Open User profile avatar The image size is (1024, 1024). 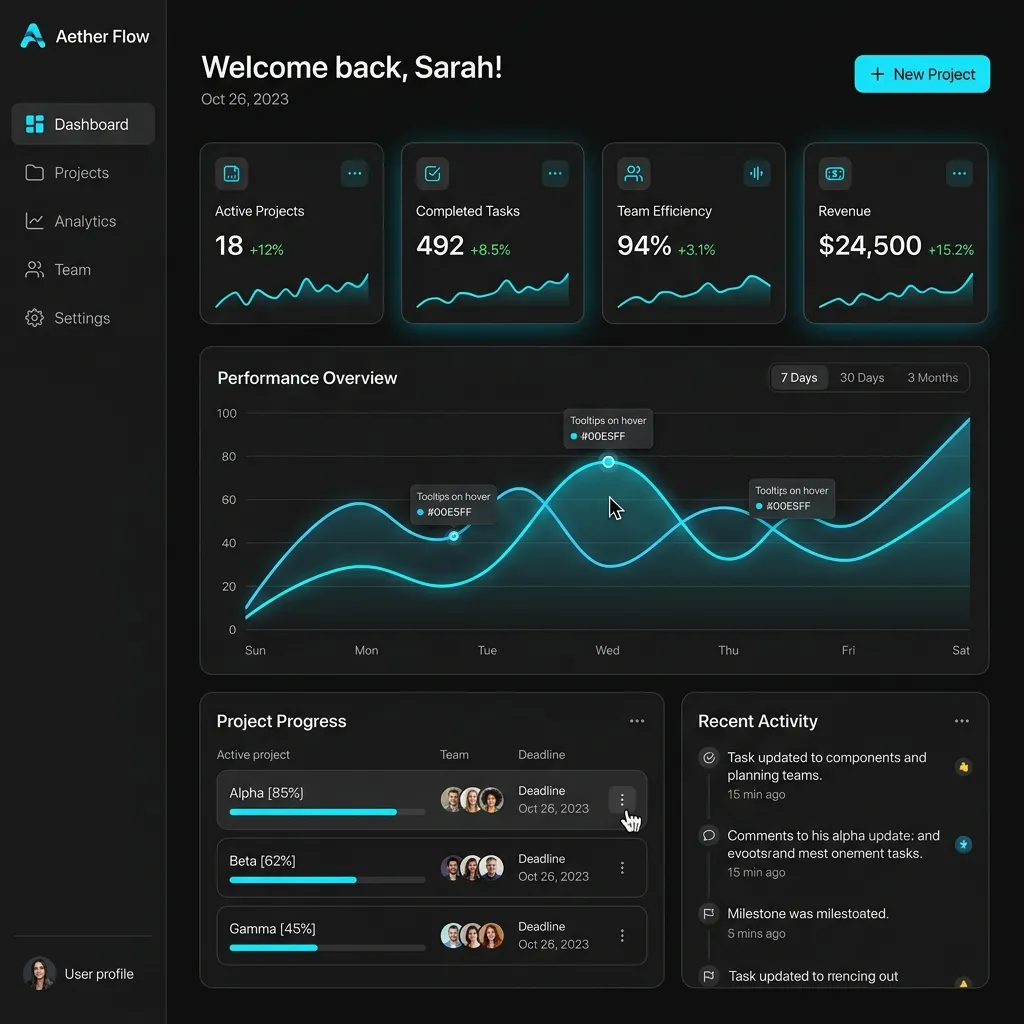39,974
